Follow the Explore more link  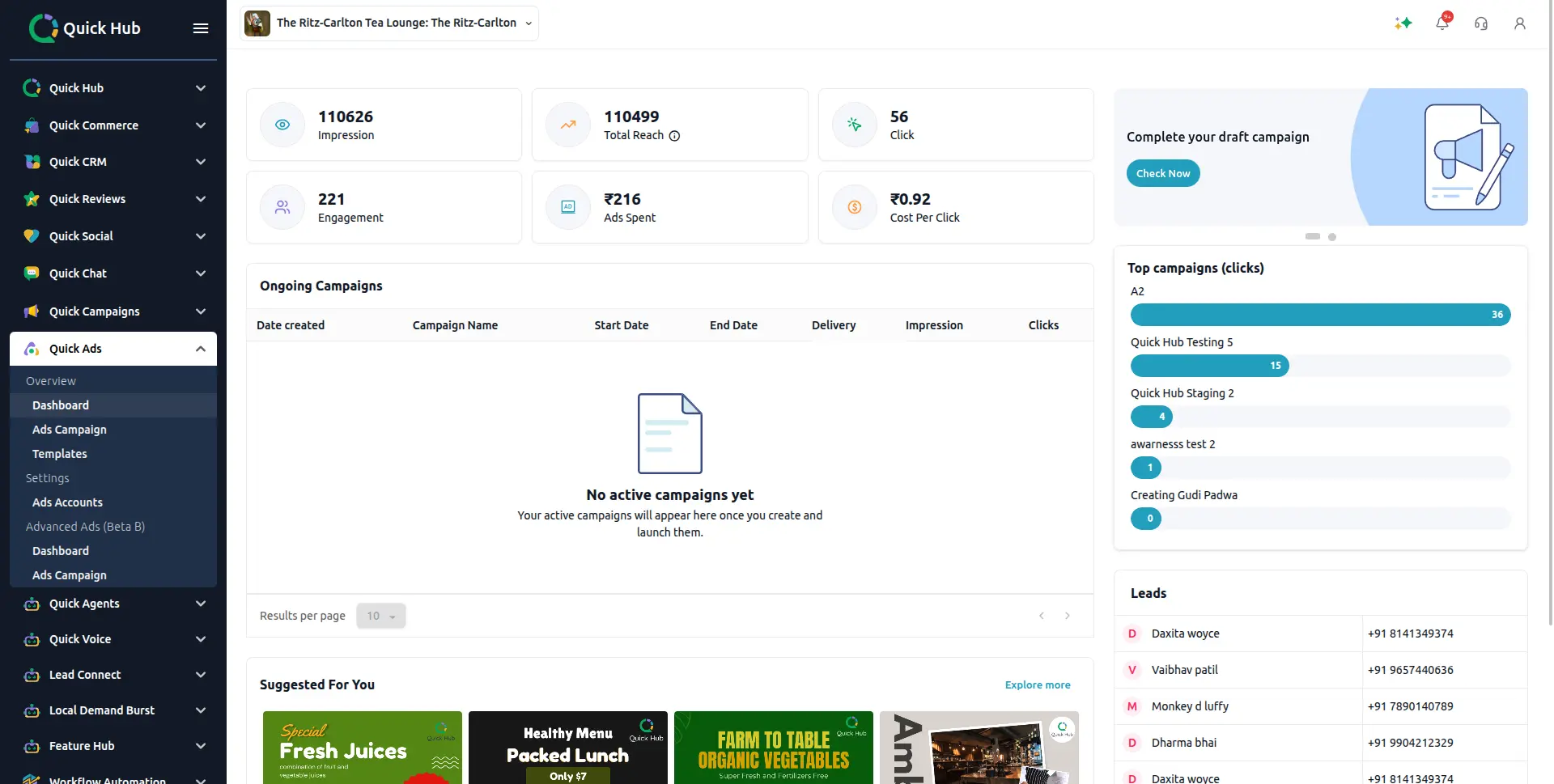pyautogui.click(x=1038, y=685)
